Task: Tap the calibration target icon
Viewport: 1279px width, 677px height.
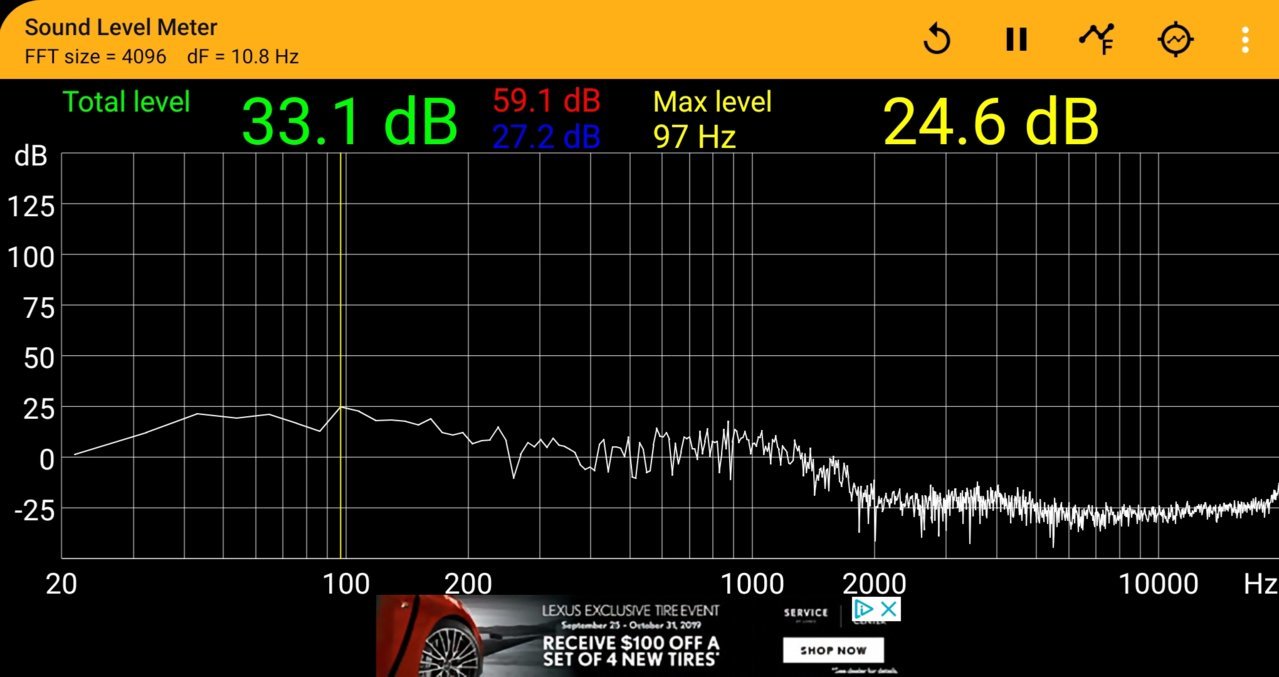Action: pos(1176,39)
